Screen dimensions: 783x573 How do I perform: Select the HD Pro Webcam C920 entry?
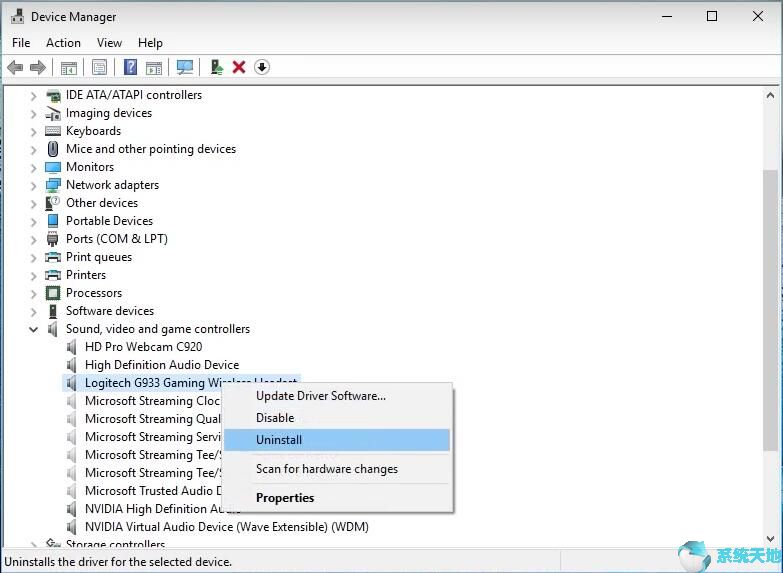tap(143, 347)
